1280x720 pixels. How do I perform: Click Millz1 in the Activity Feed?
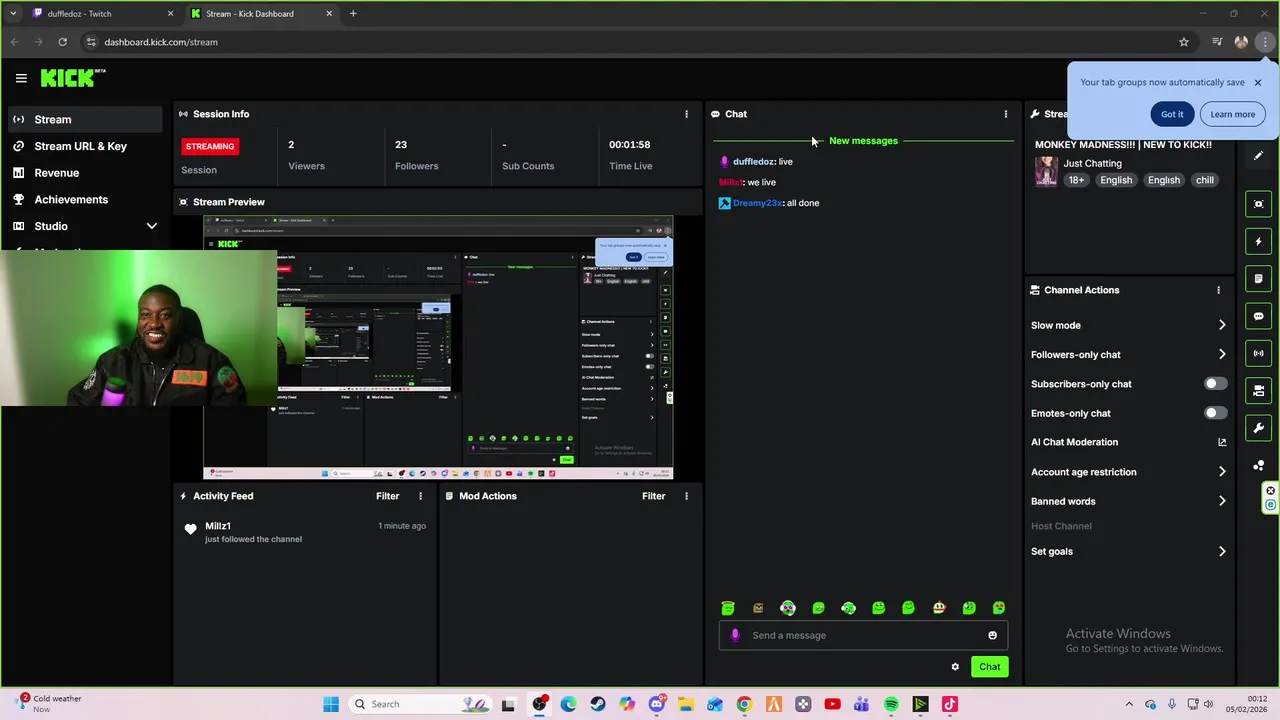click(x=218, y=526)
